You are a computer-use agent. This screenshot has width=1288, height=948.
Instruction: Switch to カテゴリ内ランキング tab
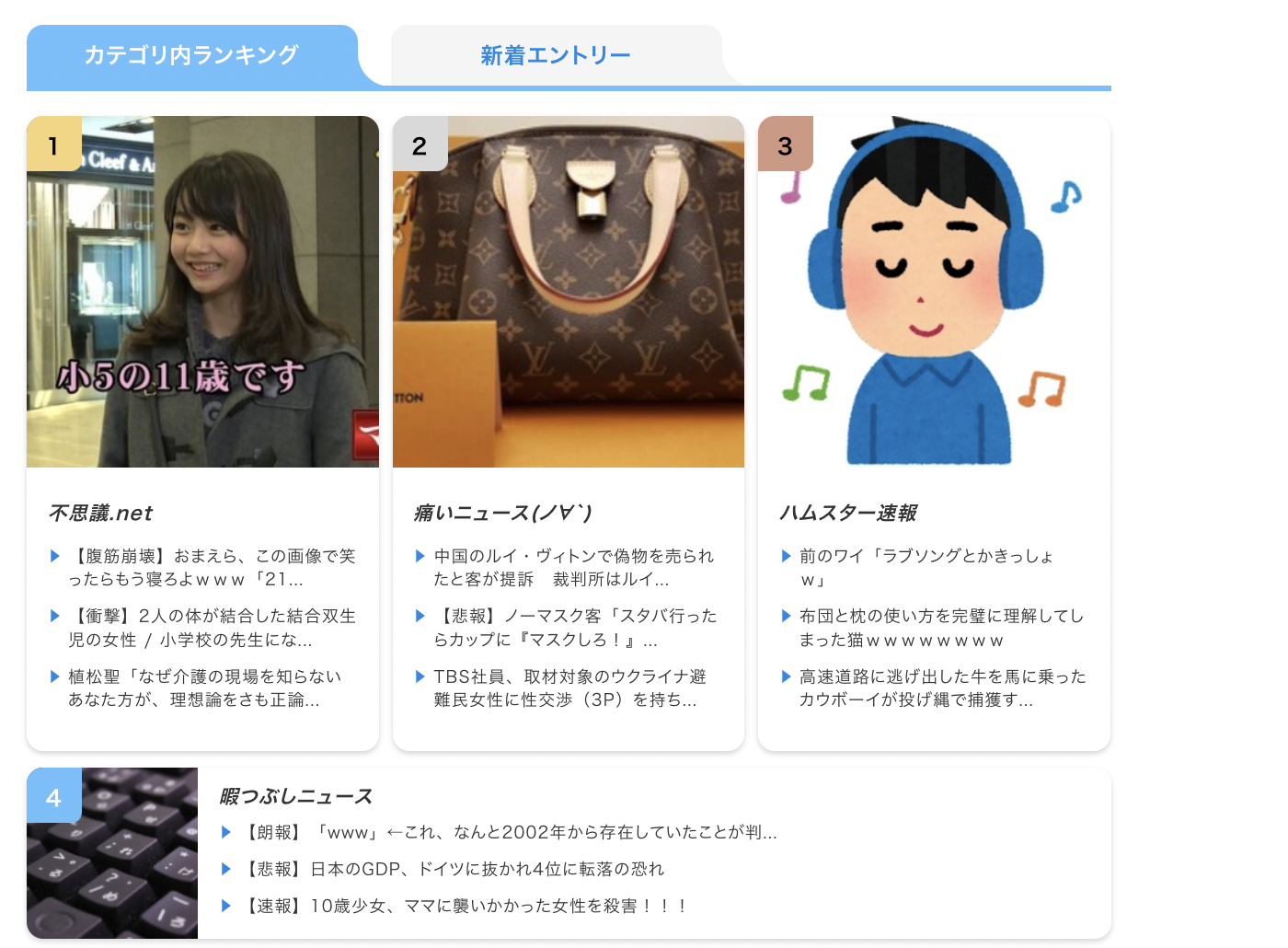tap(191, 55)
